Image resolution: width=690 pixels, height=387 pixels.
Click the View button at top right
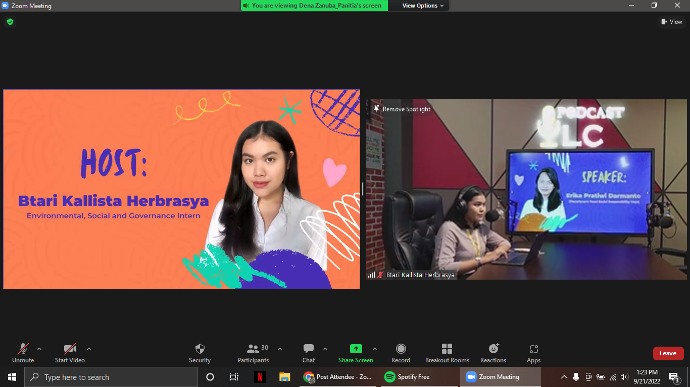(x=672, y=22)
